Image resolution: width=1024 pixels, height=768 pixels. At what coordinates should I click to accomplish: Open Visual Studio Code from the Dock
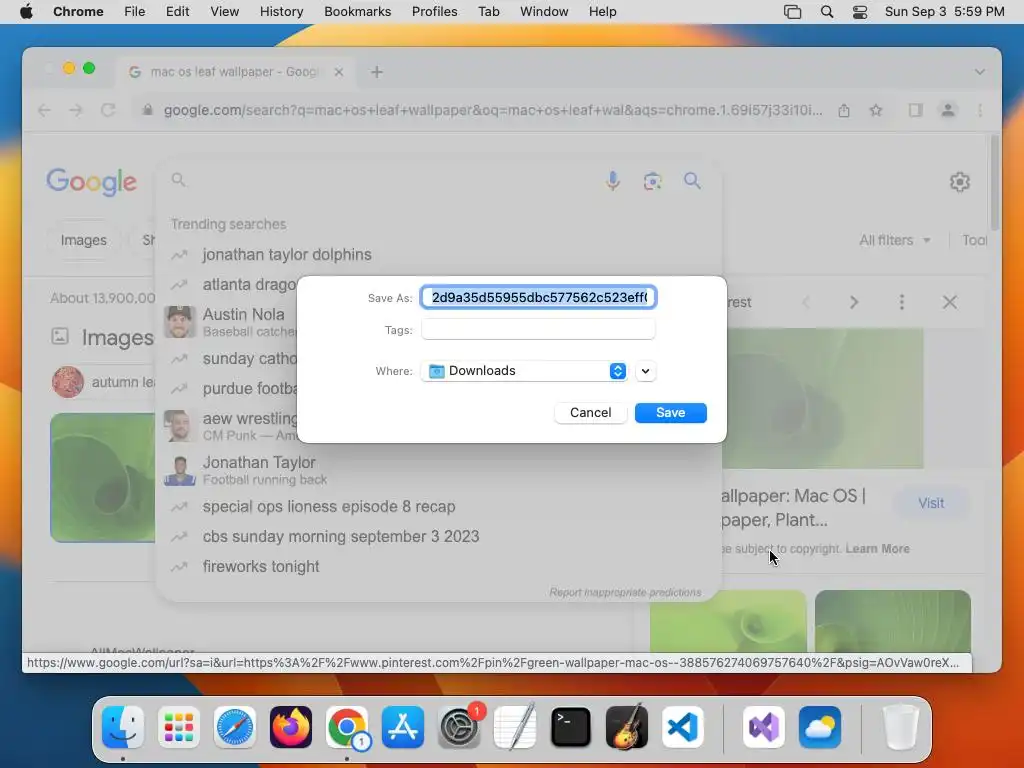click(682, 727)
